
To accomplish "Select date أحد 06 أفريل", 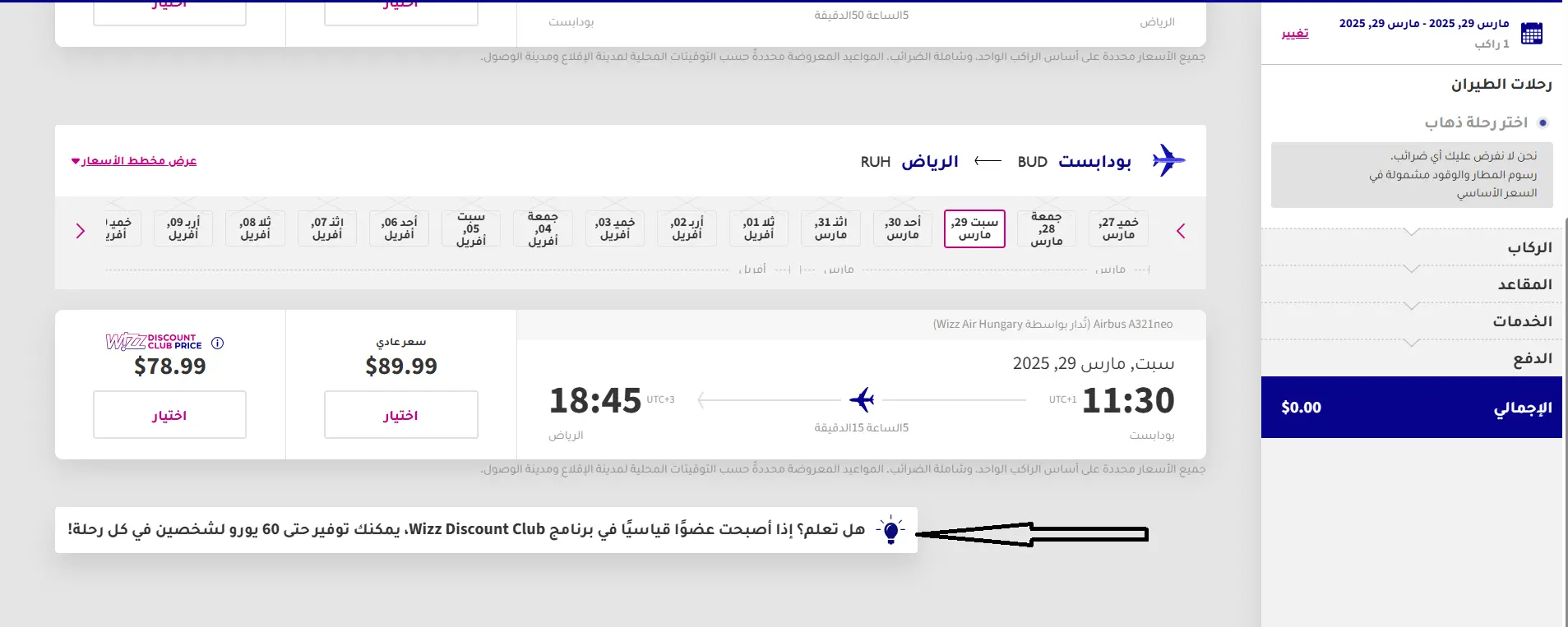I will click(399, 228).
